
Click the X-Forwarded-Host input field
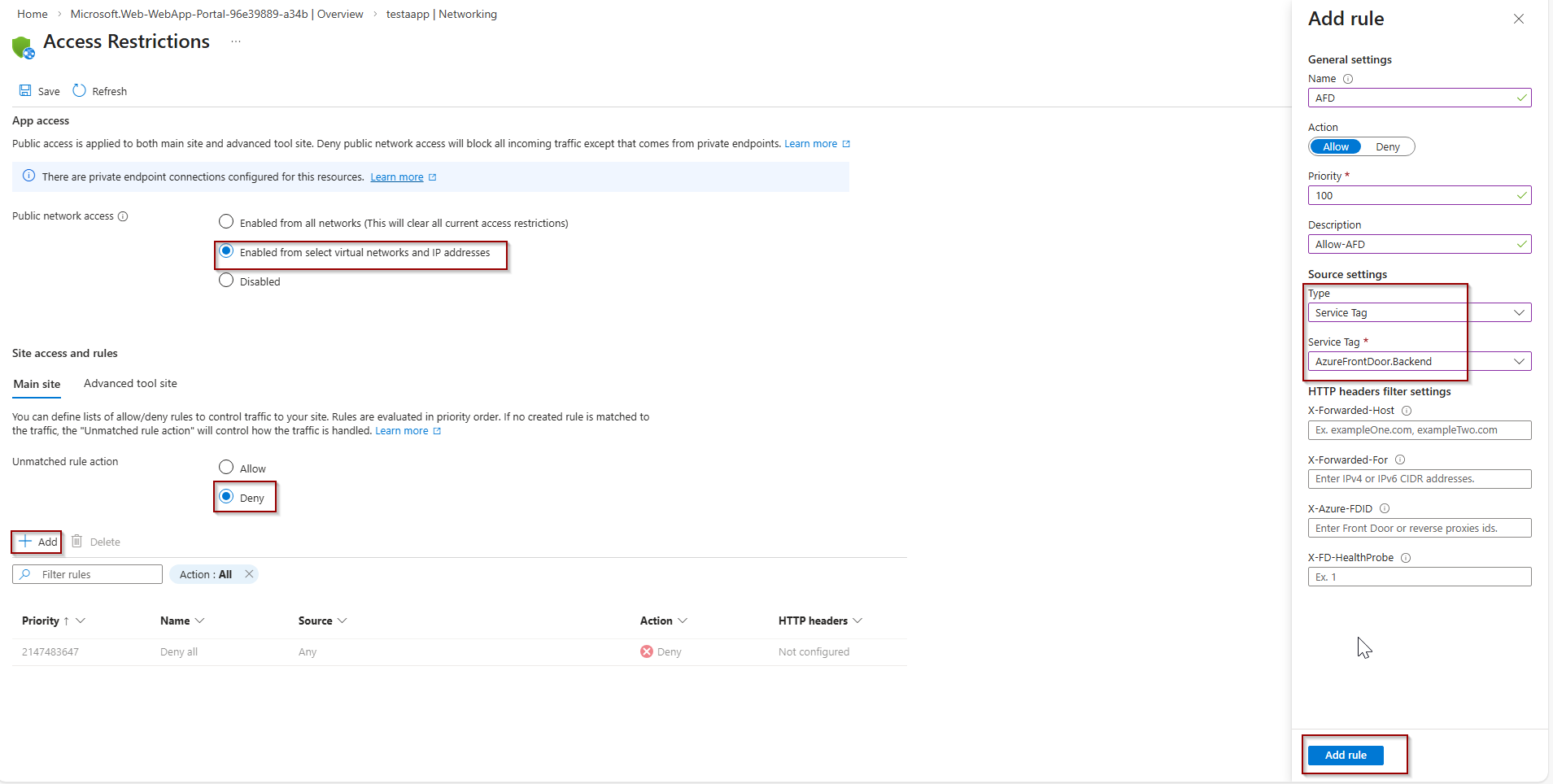point(1420,430)
